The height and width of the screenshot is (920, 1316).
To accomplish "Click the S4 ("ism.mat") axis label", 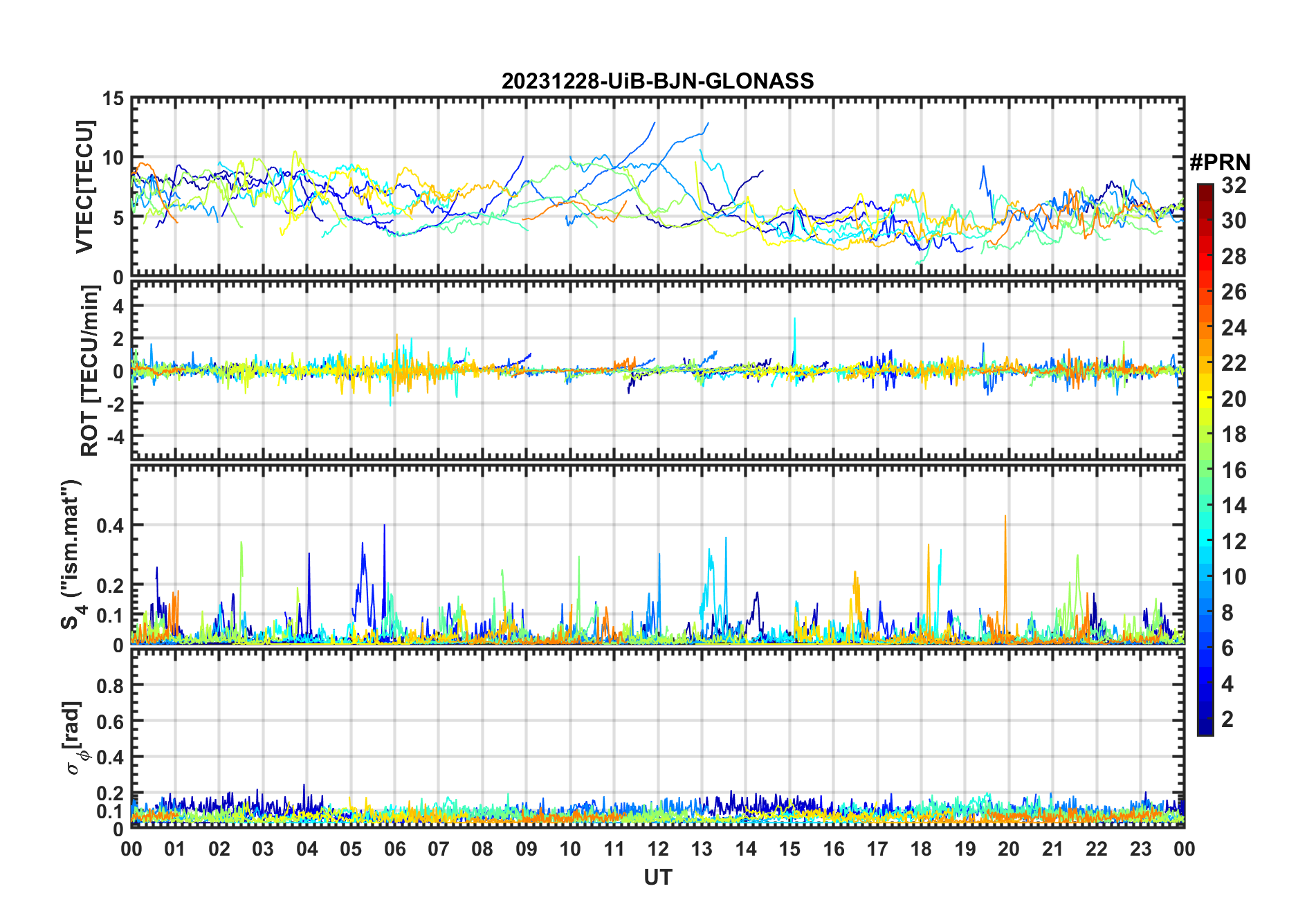I will pos(72,554).
